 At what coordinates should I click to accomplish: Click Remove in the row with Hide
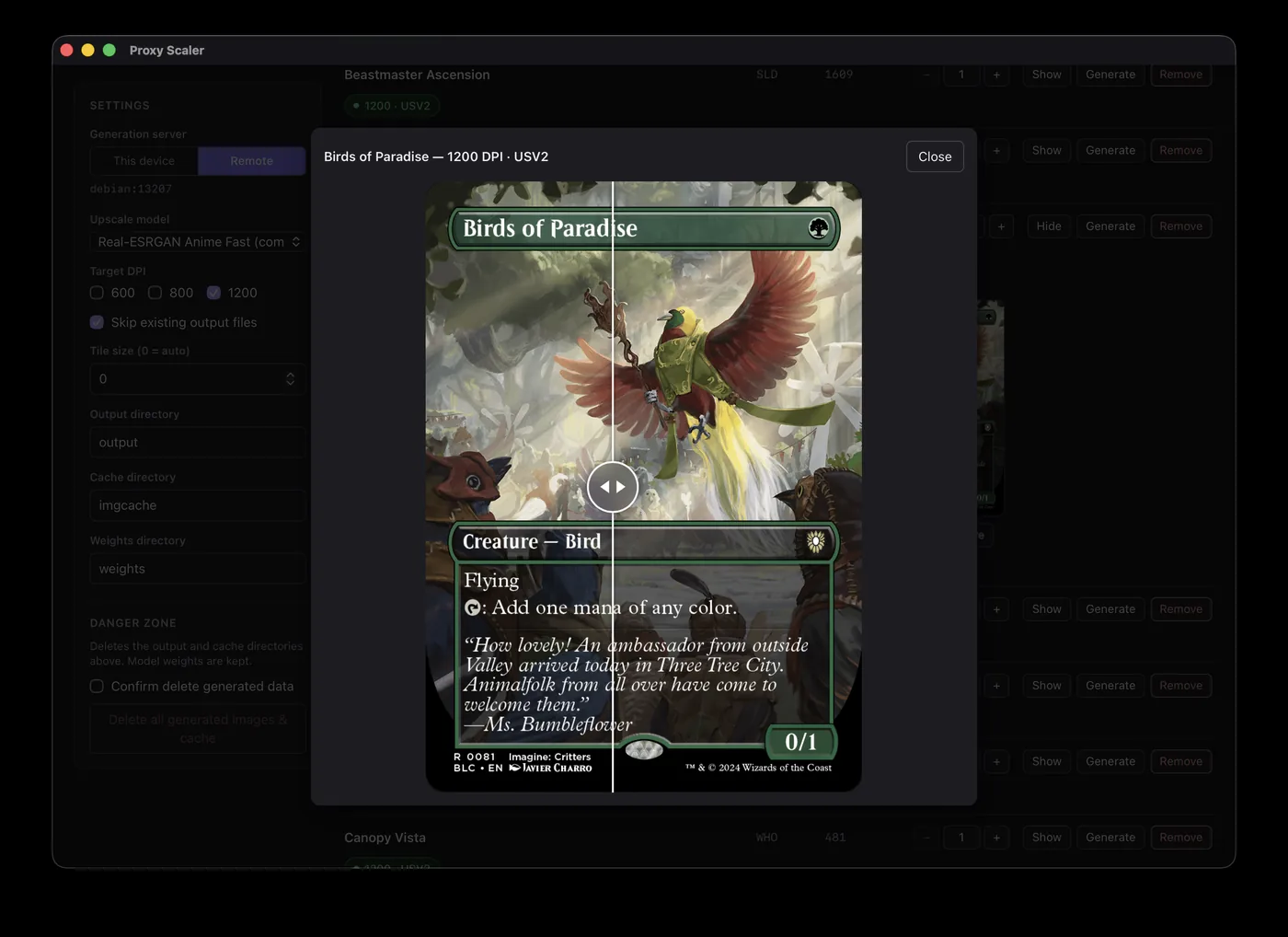point(1181,226)
